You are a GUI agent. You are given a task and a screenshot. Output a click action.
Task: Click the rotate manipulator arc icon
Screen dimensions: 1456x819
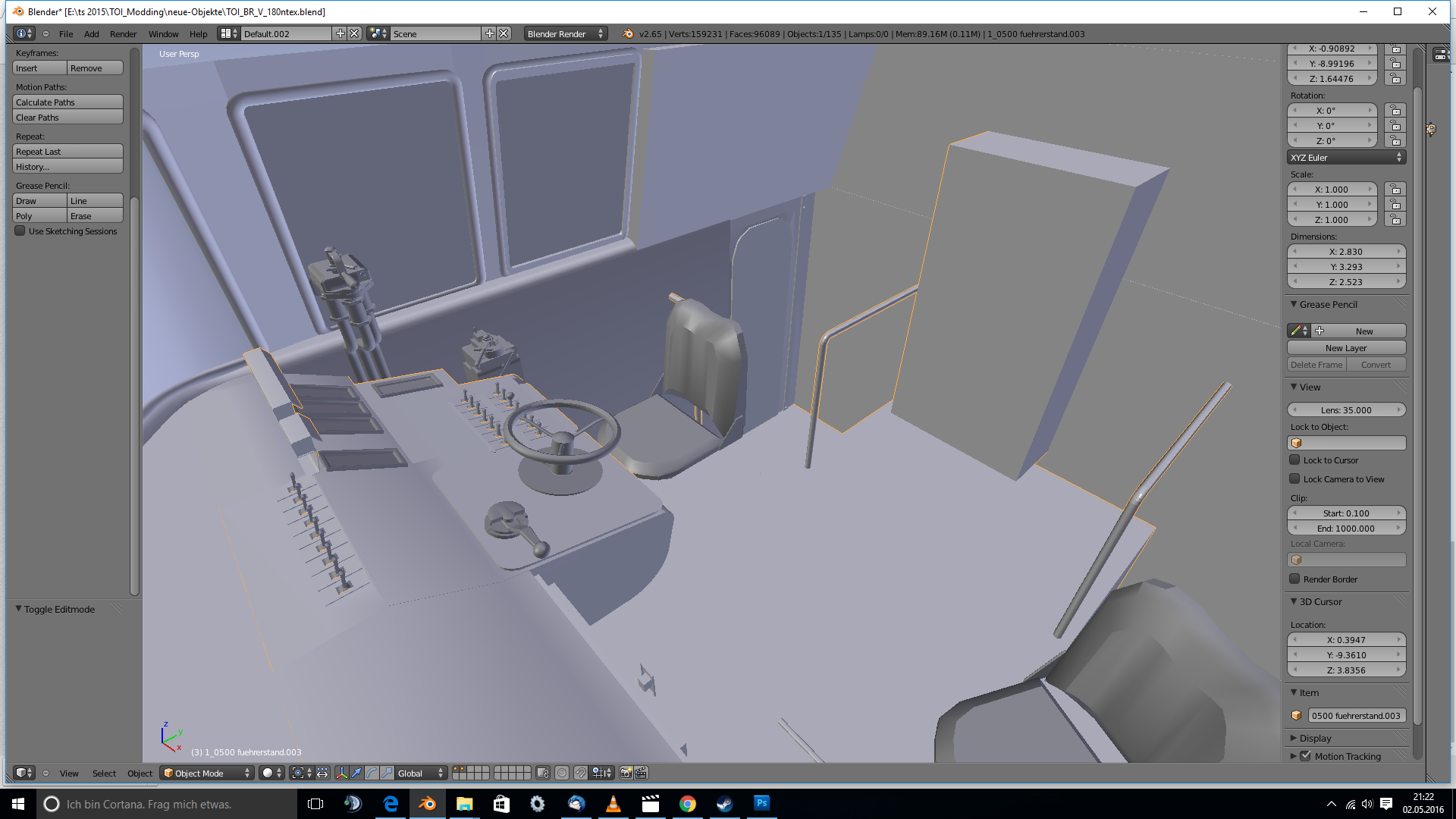pos(372,773)
